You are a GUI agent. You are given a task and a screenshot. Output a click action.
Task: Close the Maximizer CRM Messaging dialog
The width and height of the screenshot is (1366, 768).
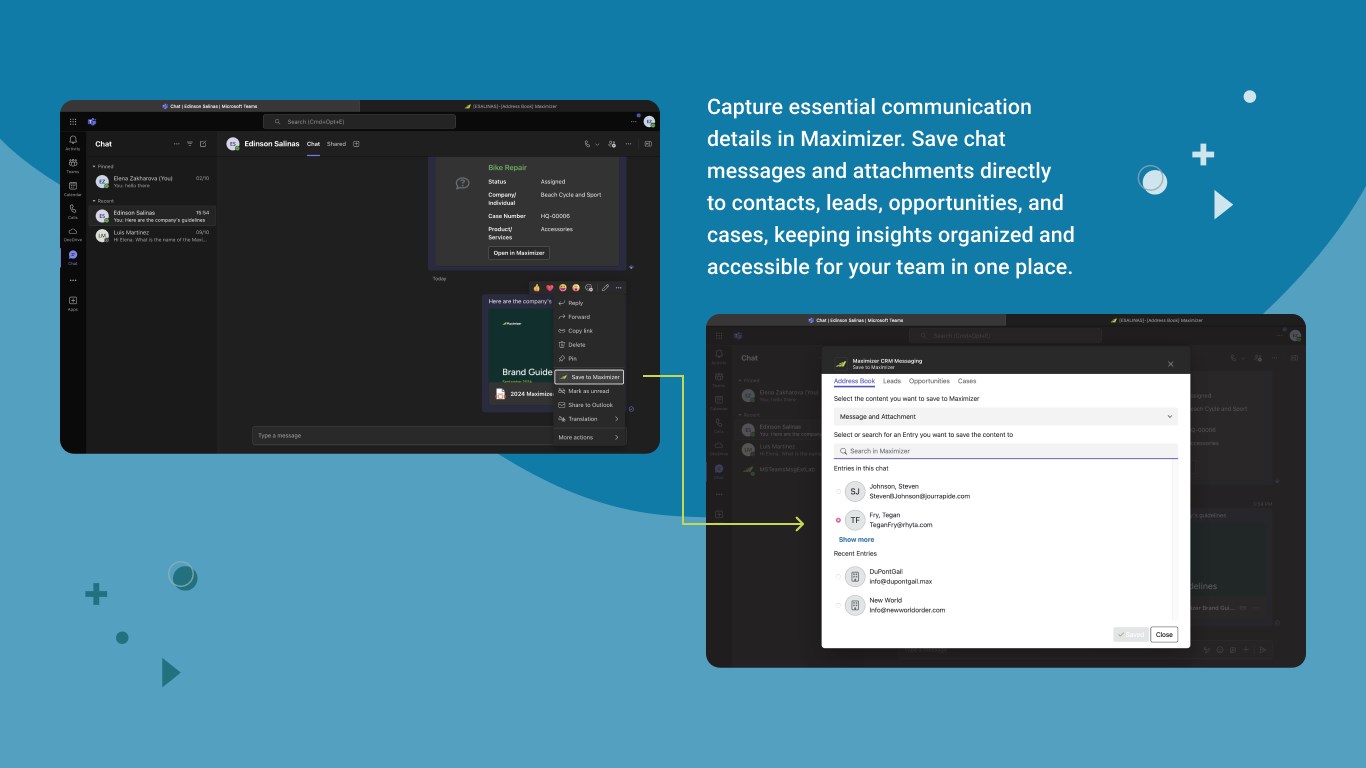point(1171,364)
